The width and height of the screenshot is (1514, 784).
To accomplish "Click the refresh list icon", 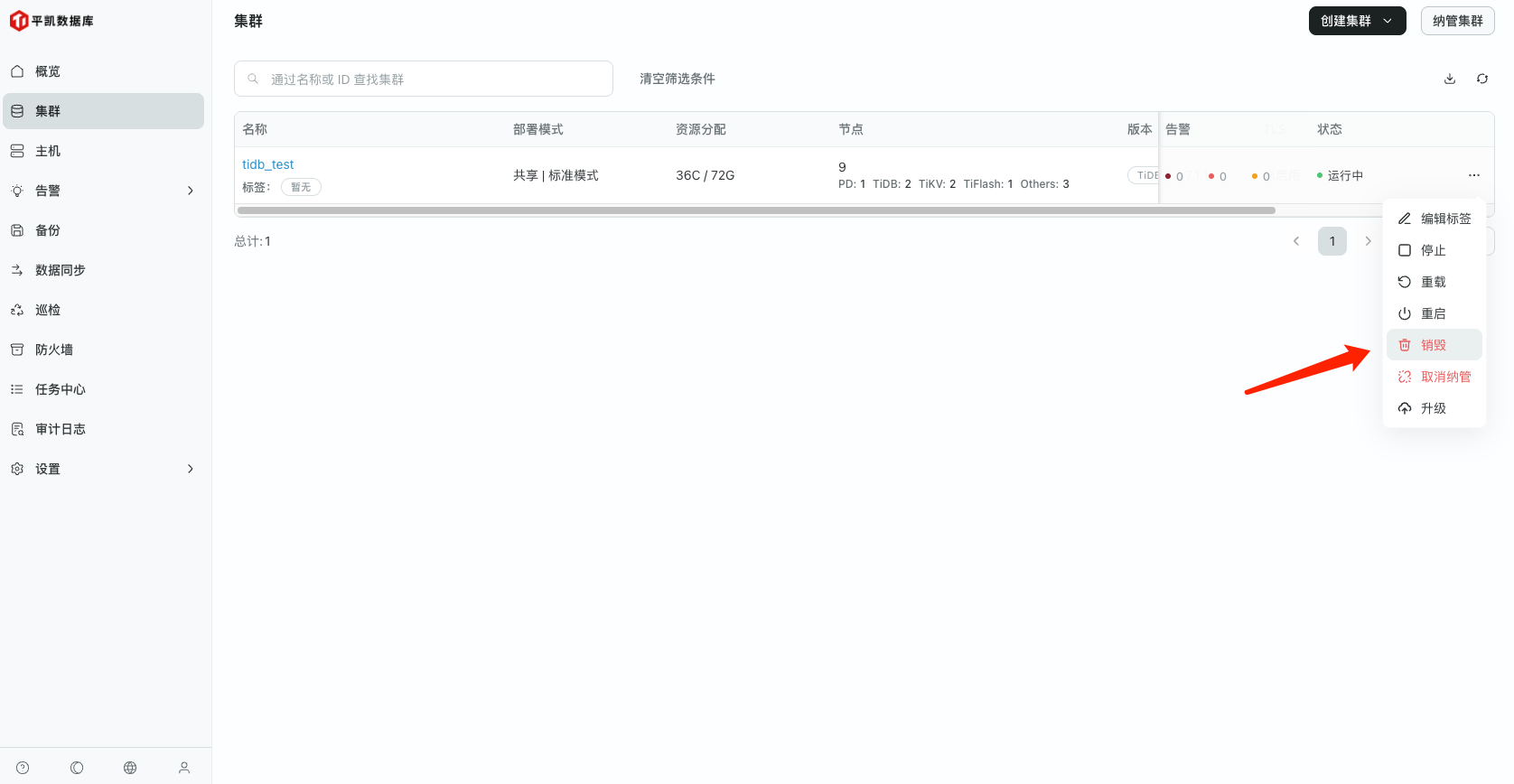I will tap(1482, 79).
